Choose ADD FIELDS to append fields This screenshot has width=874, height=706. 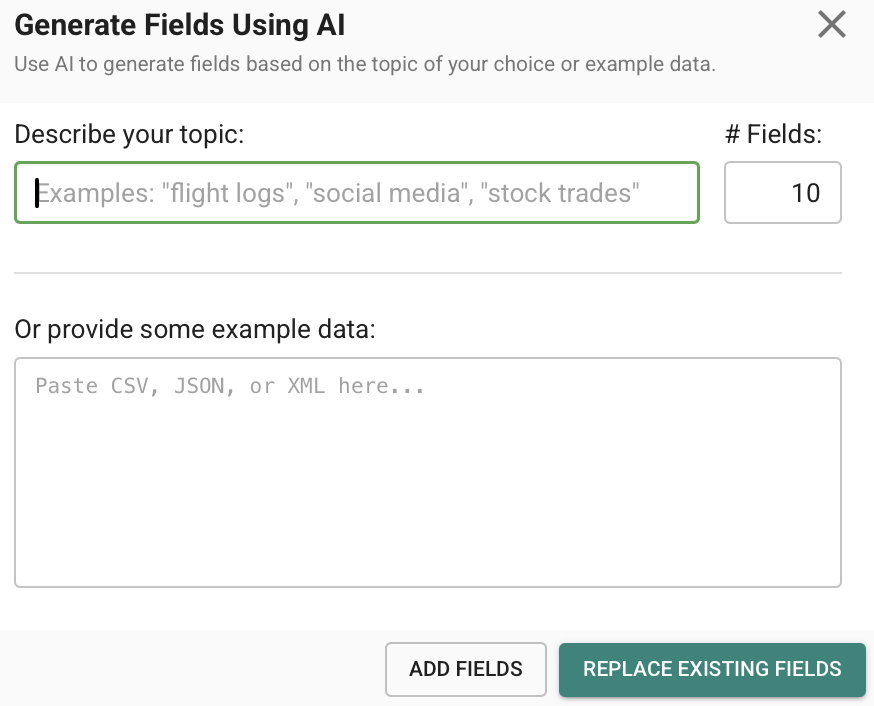(465, 669)
